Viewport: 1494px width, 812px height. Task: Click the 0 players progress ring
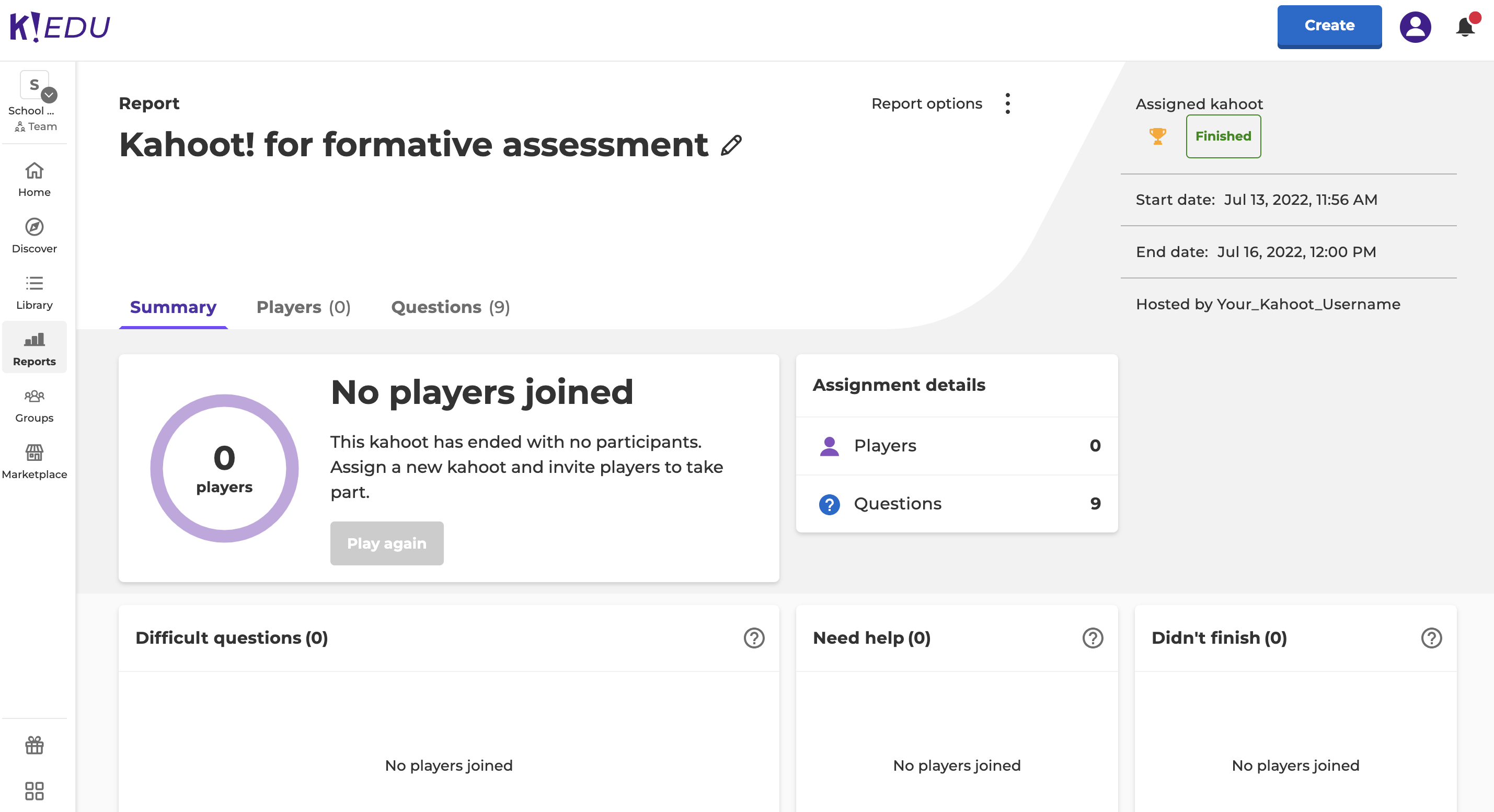click(x=224, y=468)
